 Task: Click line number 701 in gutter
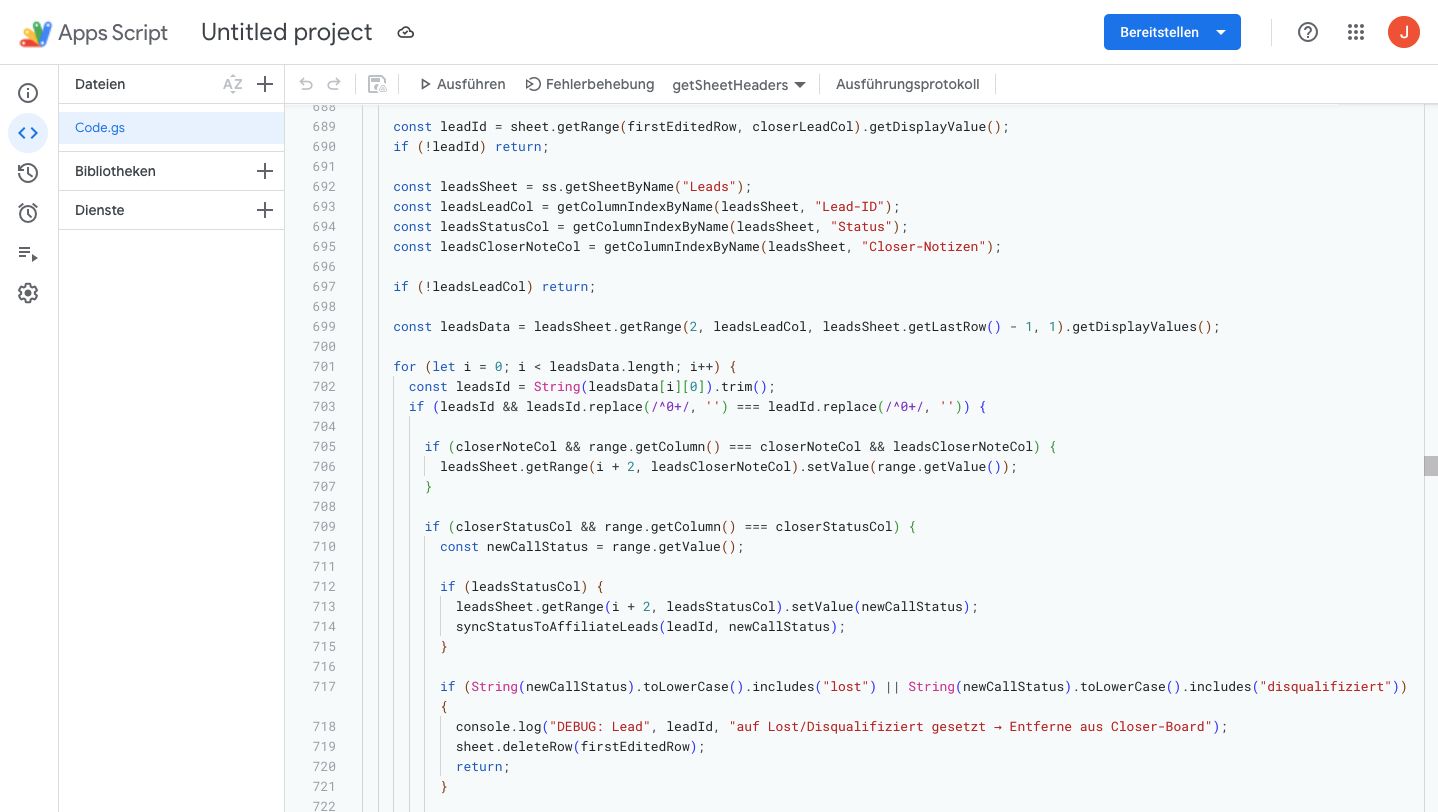tap(324, 367)
